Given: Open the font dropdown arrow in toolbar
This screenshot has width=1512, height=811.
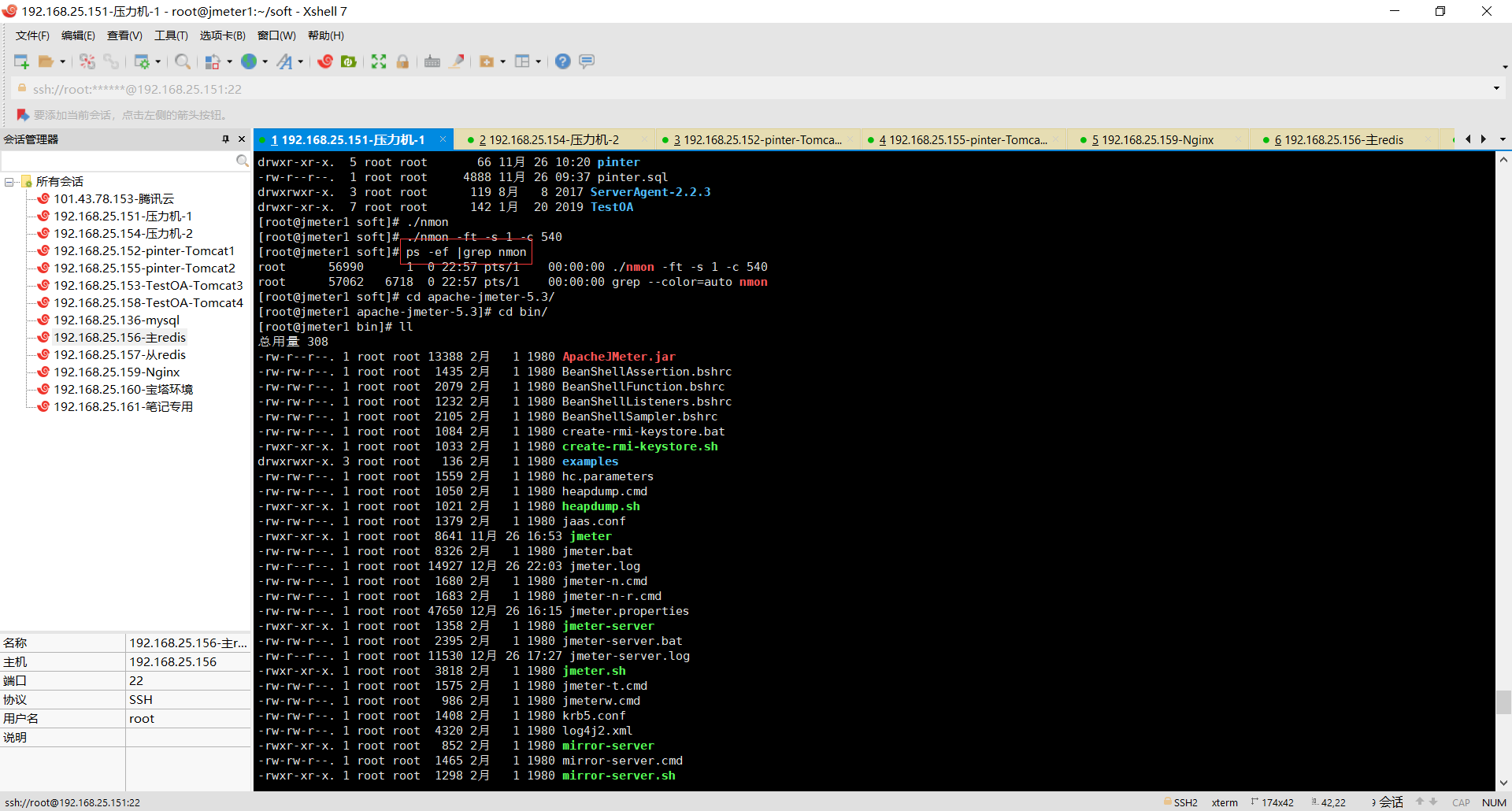Looking at the screenshot, I should click(301, 61).
